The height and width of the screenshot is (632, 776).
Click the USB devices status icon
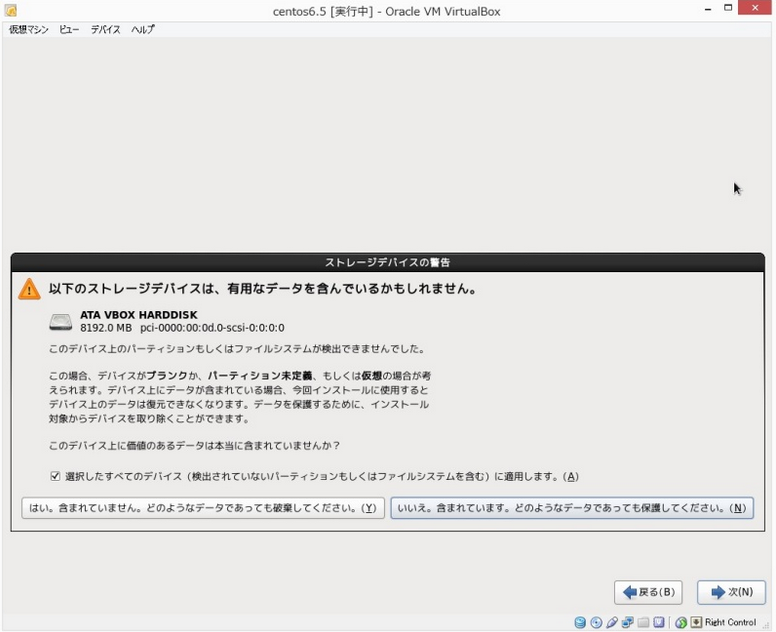[x=612, y=622]
